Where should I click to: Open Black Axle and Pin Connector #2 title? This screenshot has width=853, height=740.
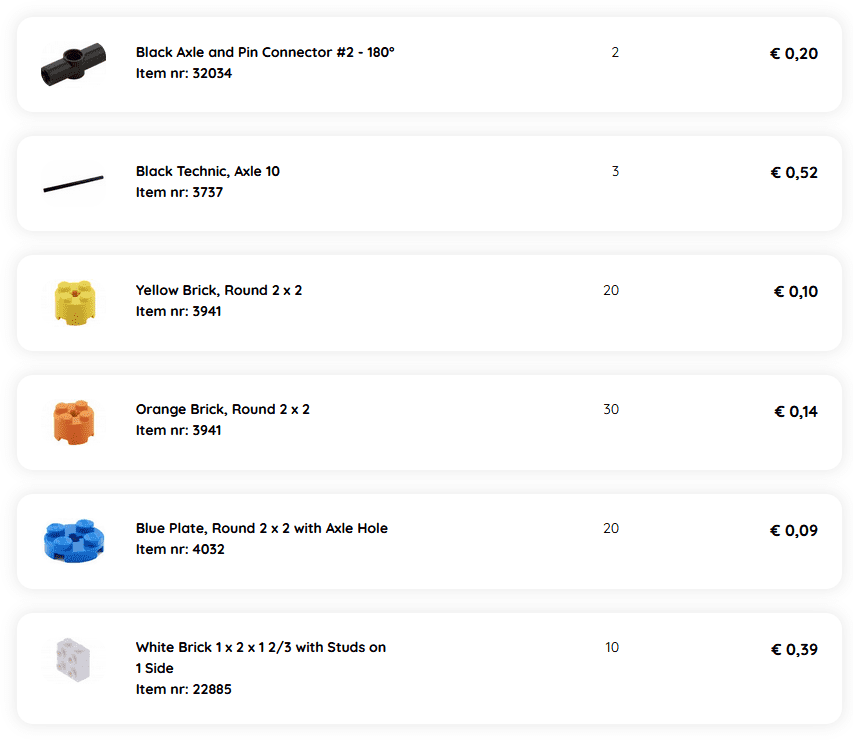point(265,52)
